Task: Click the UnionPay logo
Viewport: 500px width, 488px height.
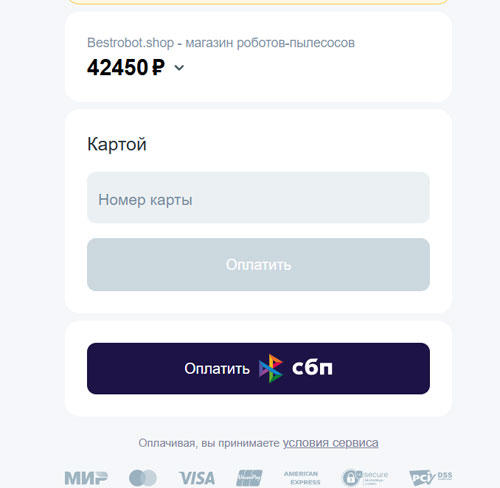Action: pyautogui.click(x=249, y=478)
